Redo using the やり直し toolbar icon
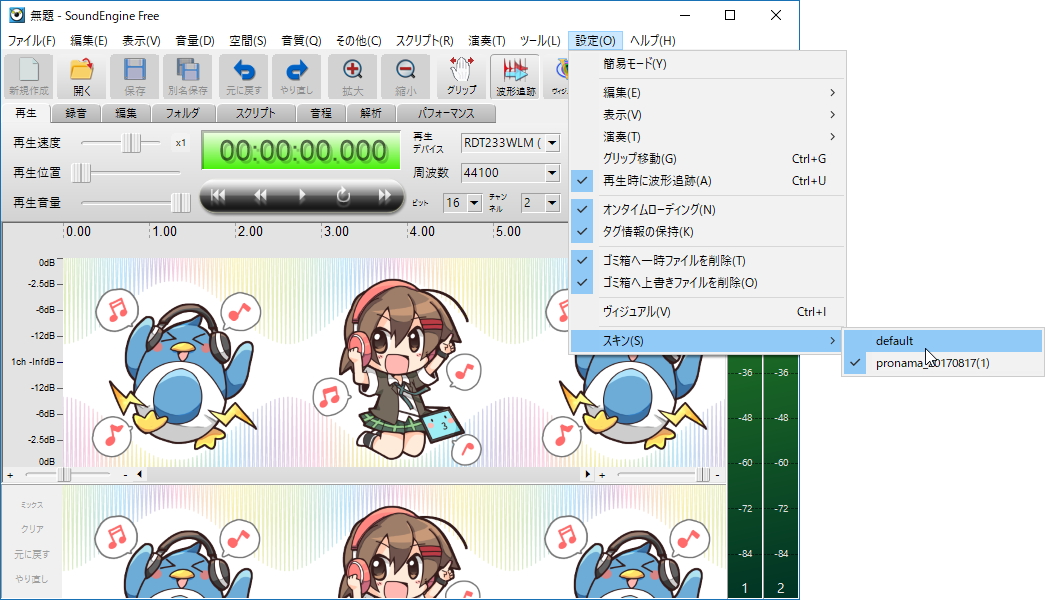The width and height of the screenshot is (1045, 600). pos(296,75)
